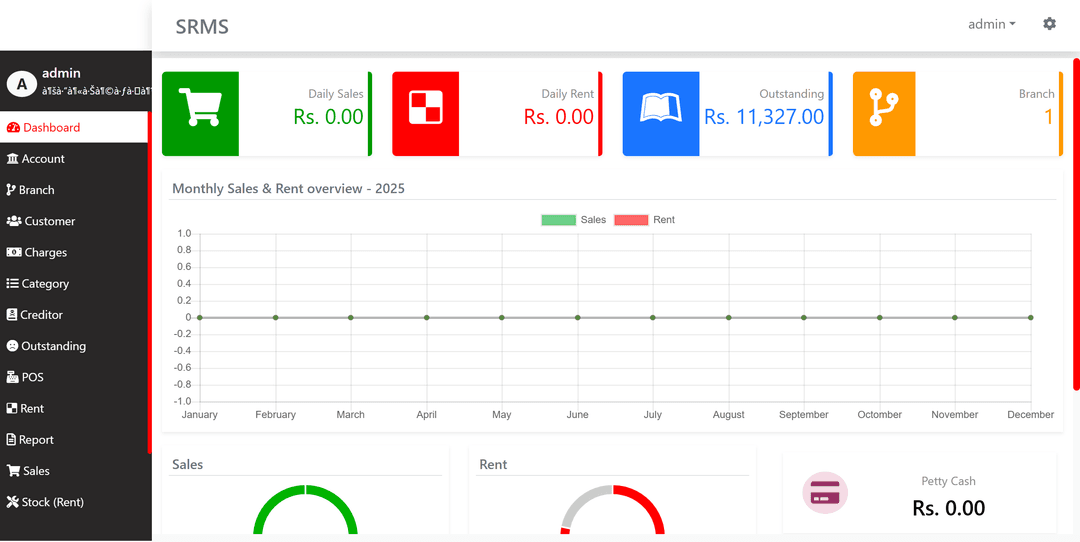Click the Monthly Sales & Rent overview heading
The image size is (1080, 542).
click(288, 189)
